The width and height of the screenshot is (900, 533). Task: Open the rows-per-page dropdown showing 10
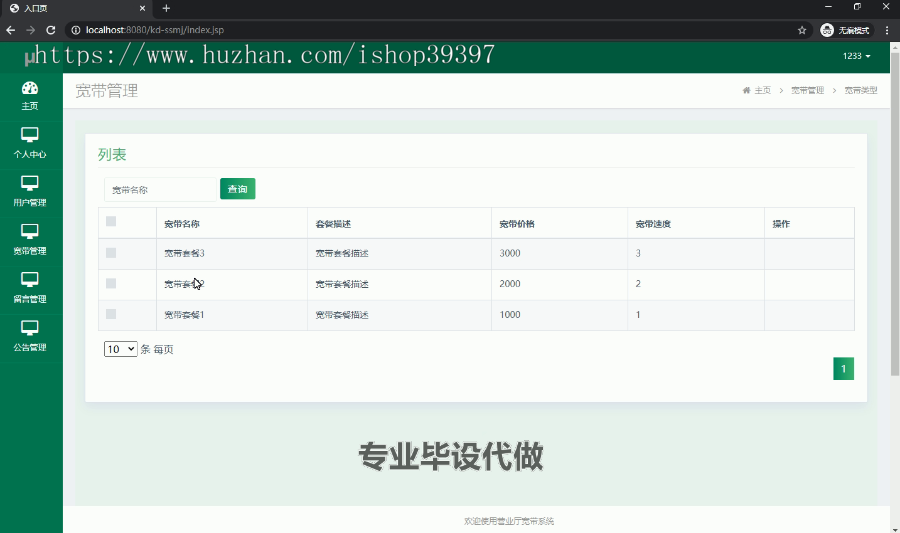[x=121, y=349]
